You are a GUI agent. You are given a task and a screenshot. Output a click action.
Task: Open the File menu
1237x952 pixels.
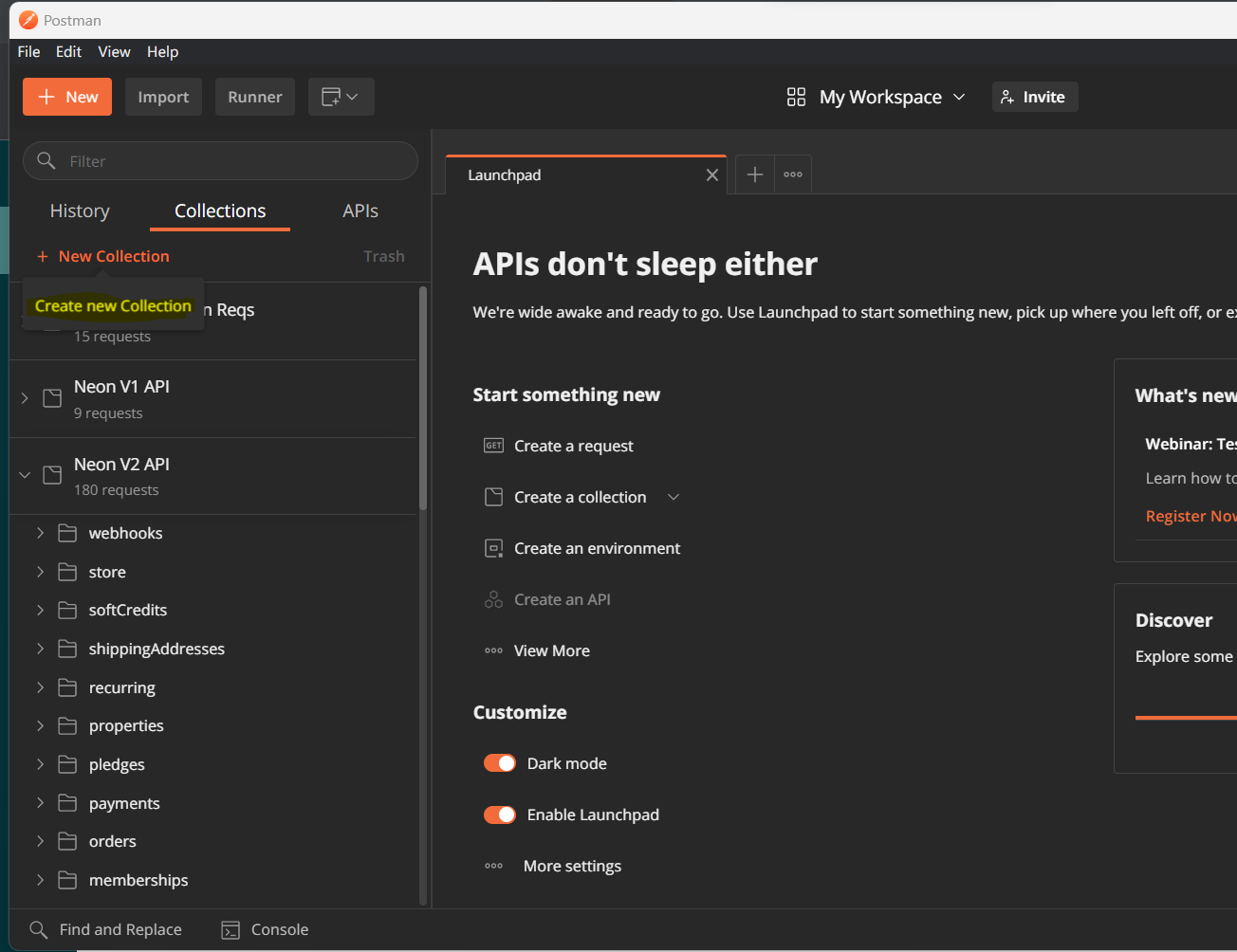(28, 51)
